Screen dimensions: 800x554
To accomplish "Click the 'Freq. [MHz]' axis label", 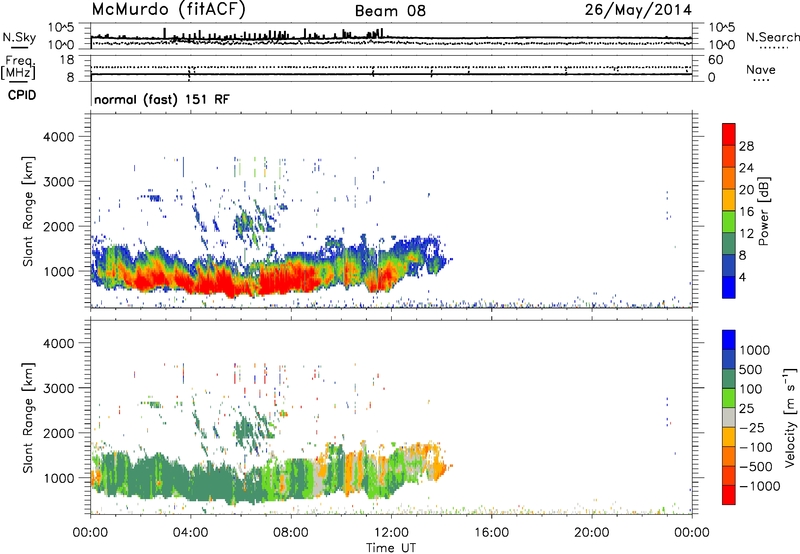I will coord(18,68).
